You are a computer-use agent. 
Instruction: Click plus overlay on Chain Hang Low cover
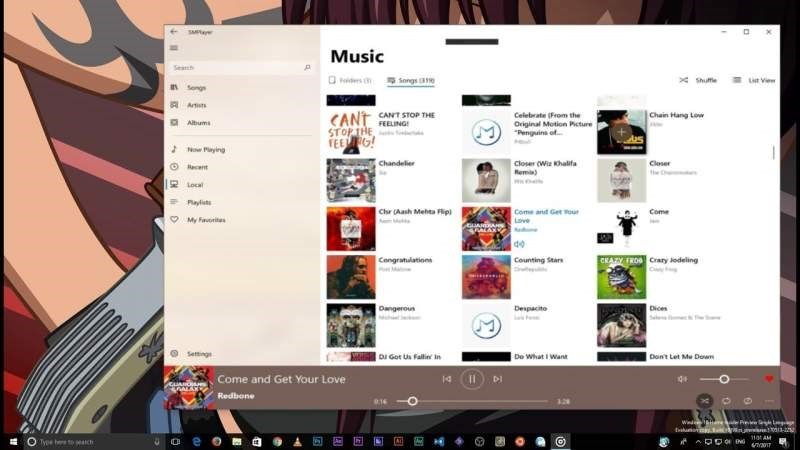[x=621, y=133]
